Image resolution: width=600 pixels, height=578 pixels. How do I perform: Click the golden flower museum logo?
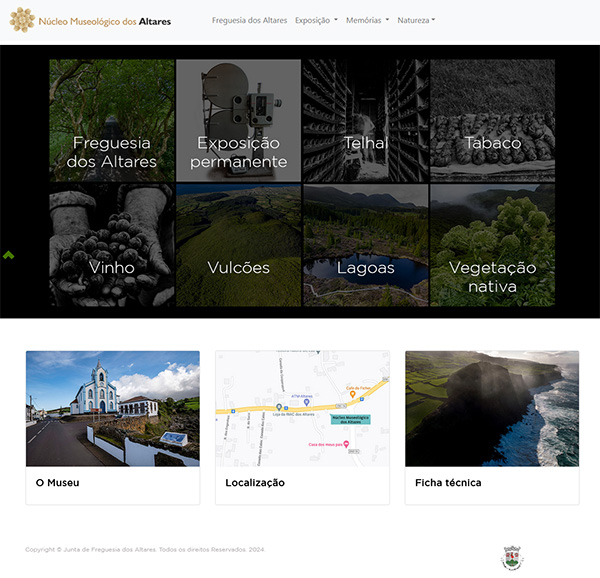pos(22,20)
